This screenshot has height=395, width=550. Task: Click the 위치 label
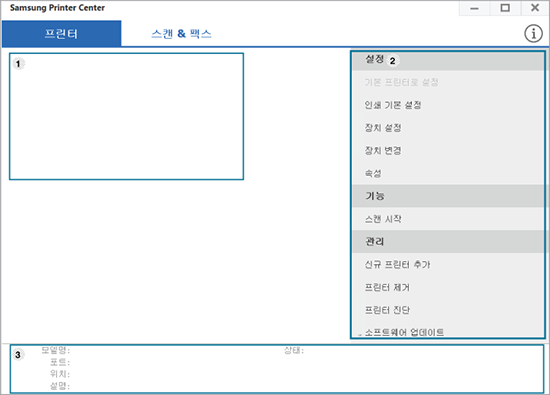[60, 374]
